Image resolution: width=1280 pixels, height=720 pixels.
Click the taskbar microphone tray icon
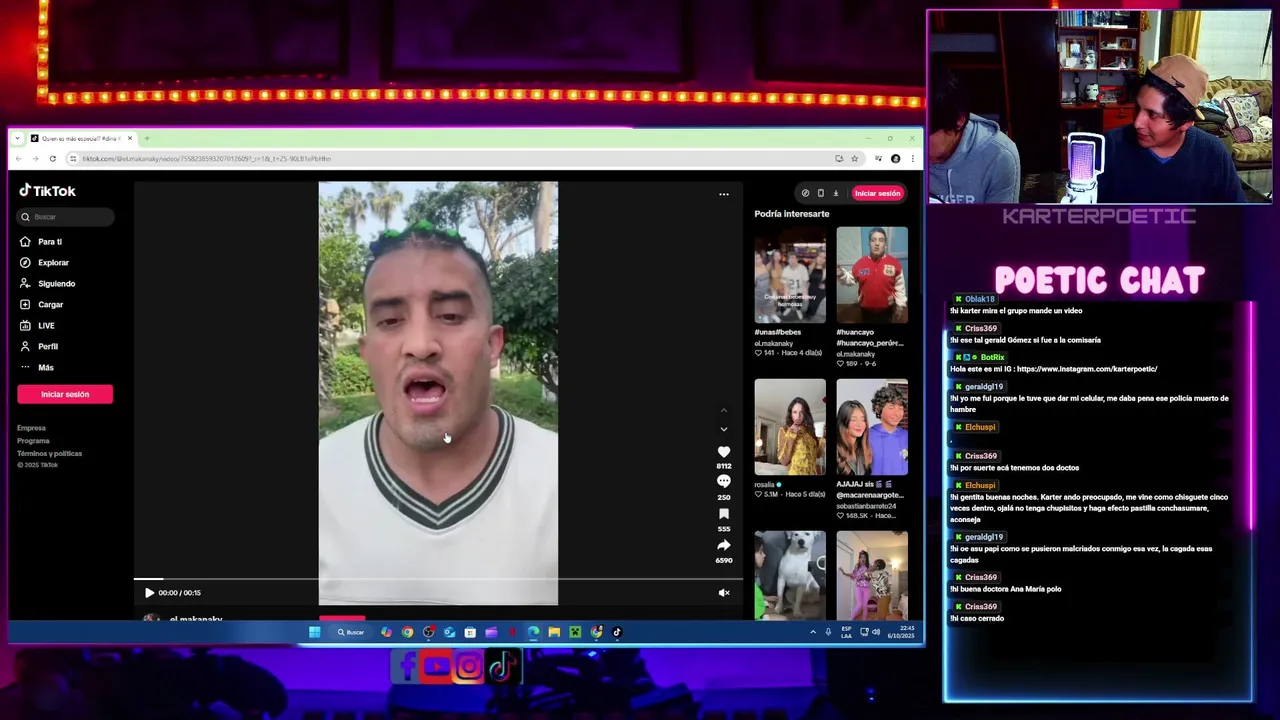(828, 632)
